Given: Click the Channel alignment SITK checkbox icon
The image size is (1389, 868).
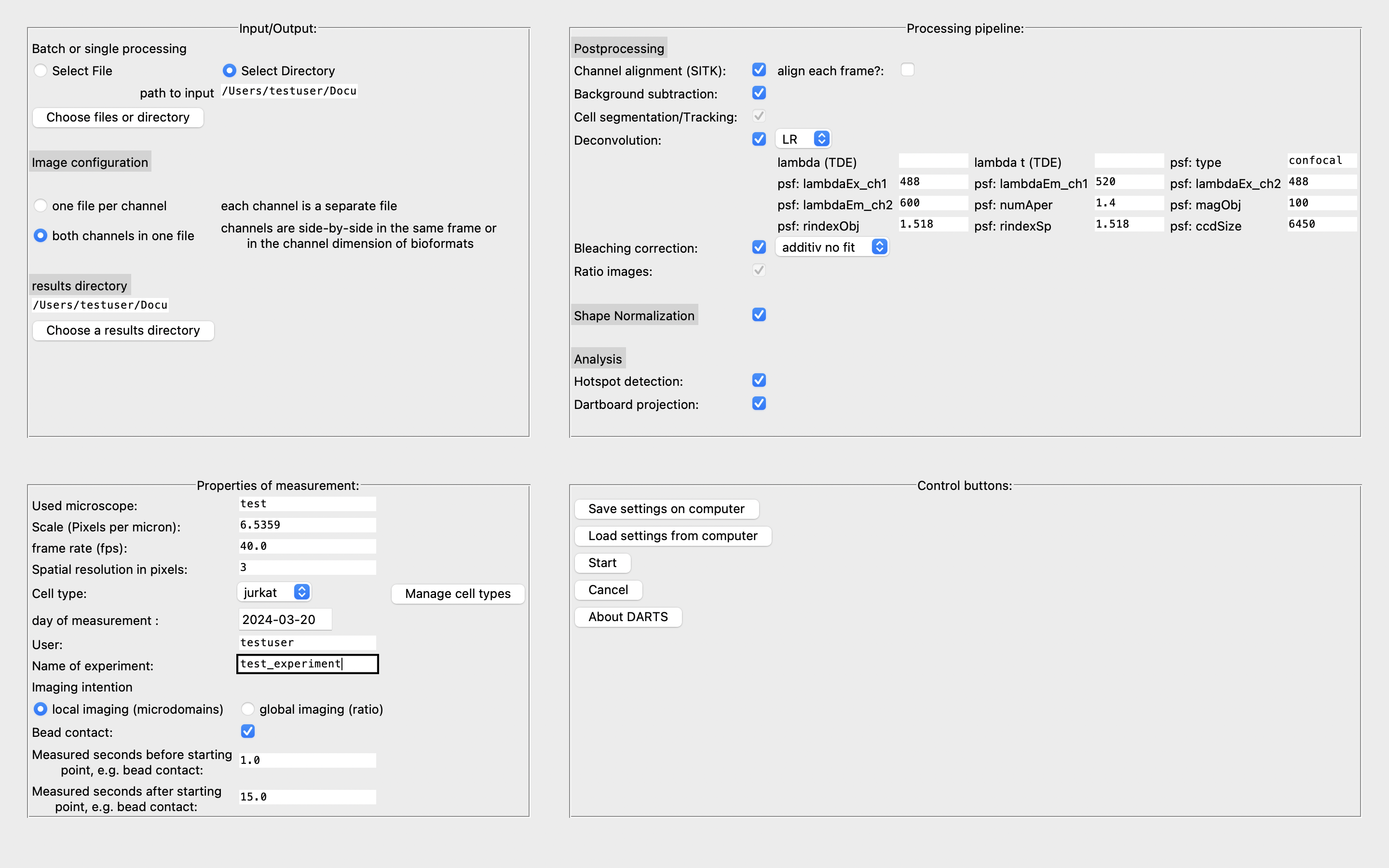Looking at the screenshot, I should (758, 70).
